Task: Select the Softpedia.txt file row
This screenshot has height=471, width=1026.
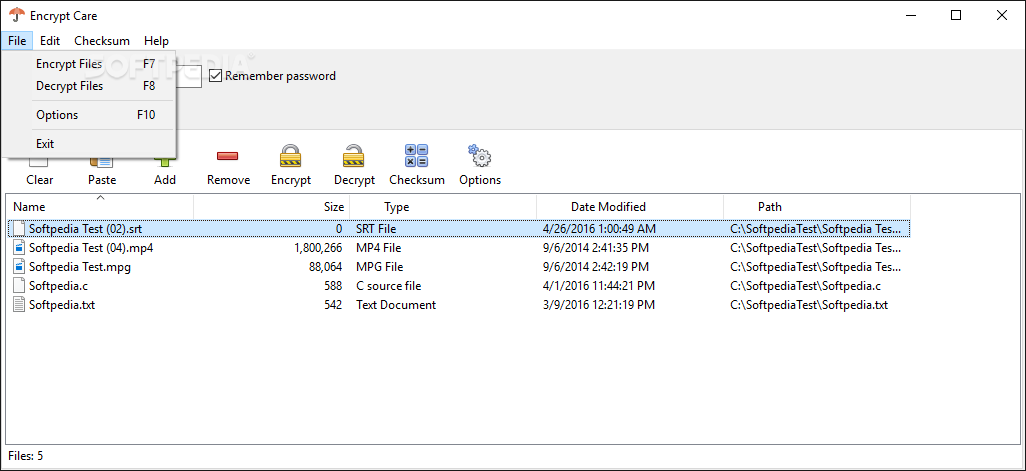Action: click(458, 305)
